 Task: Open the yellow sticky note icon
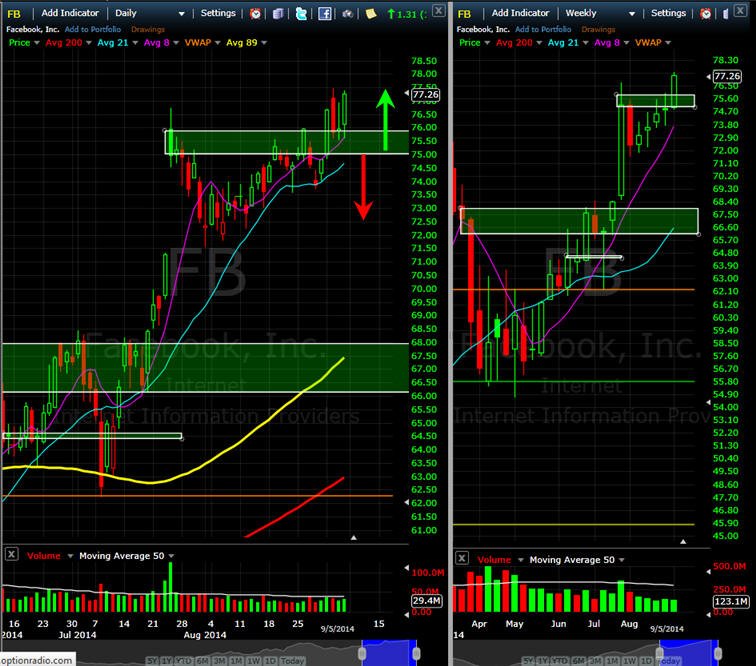point(370,14)
